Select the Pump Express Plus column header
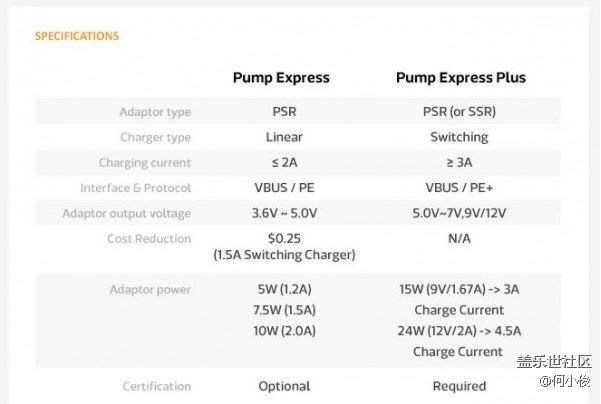The image size is (601, 404). [460, 77]
